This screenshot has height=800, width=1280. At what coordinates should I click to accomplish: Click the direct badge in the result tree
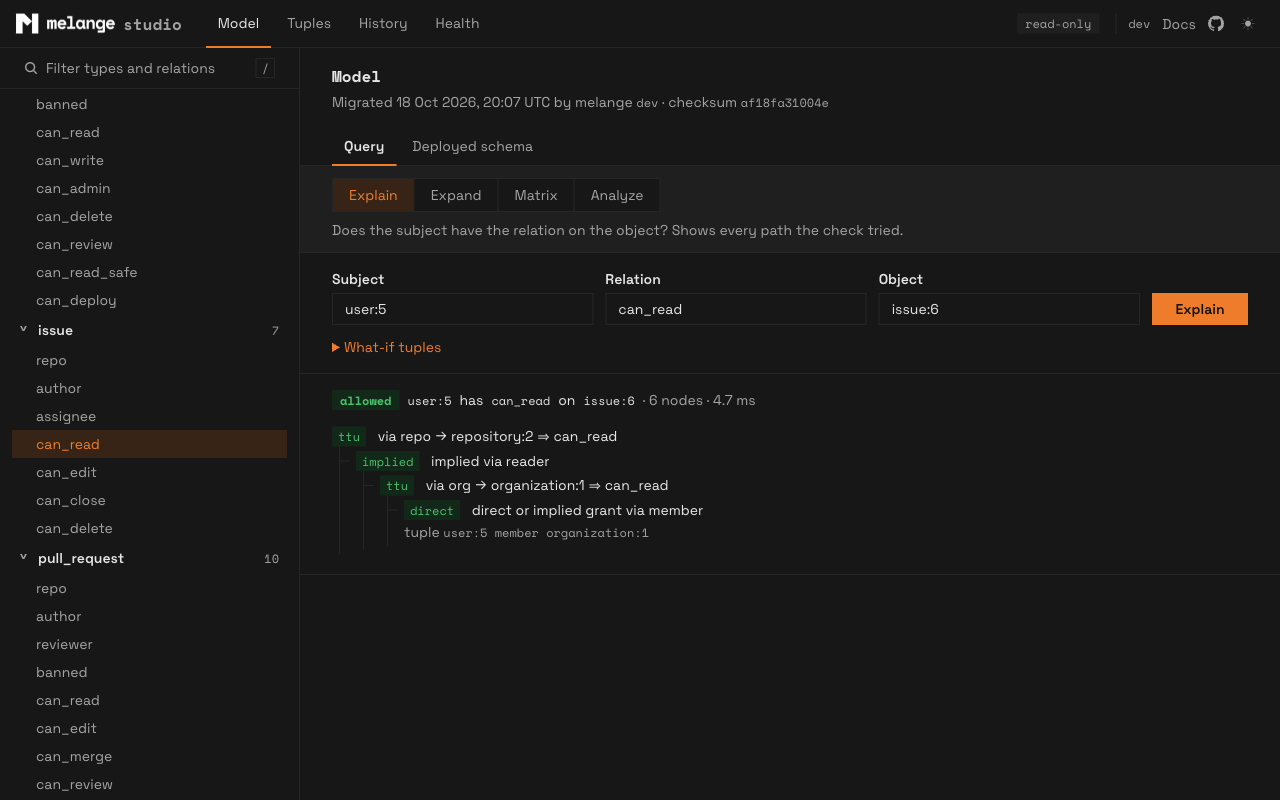coord(432,510)
